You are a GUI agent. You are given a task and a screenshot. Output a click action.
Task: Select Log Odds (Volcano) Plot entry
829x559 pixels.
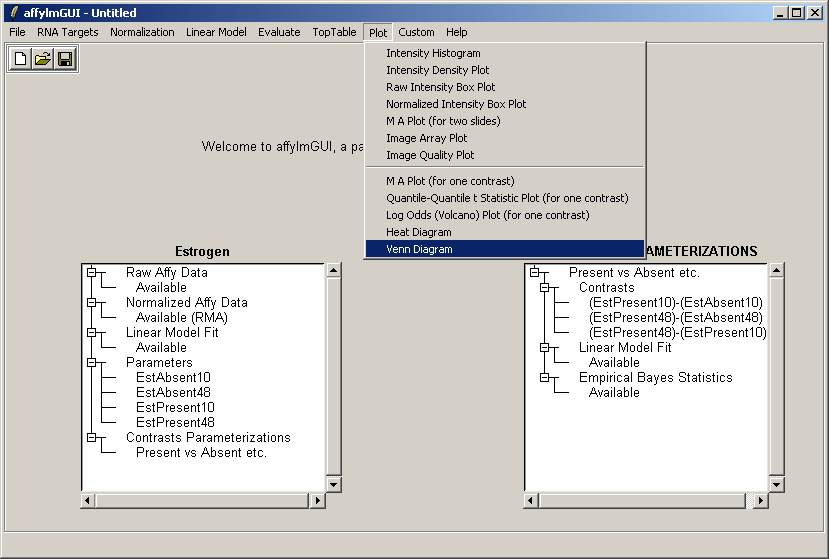click(x=487, y=215)
